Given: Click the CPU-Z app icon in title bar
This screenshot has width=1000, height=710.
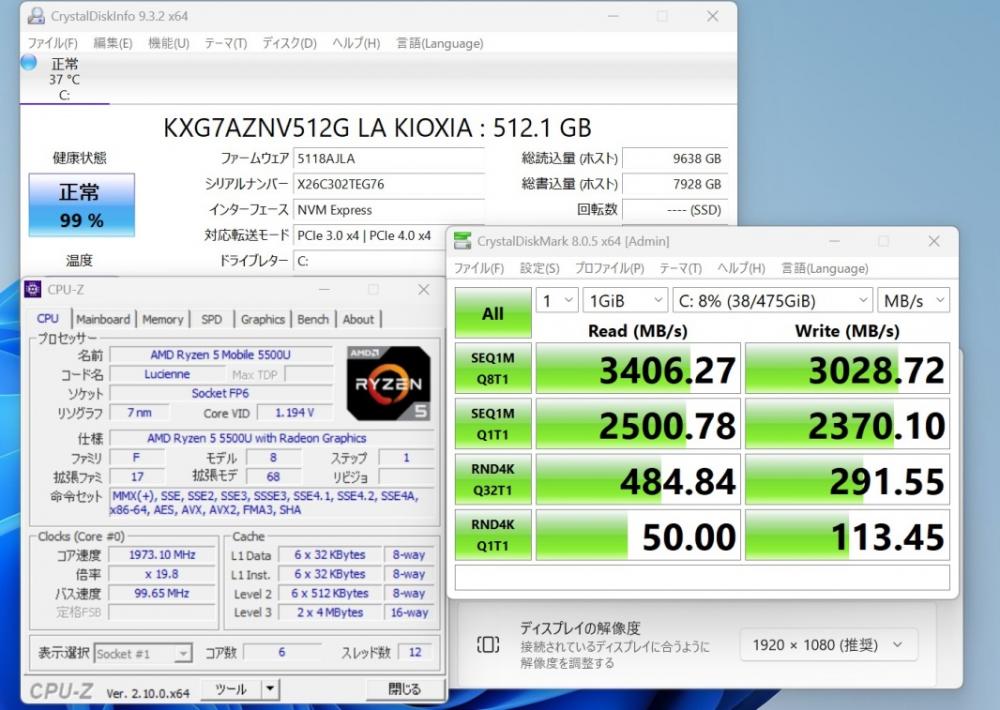Looking at the screenshot, I should [x=33, y=289].
